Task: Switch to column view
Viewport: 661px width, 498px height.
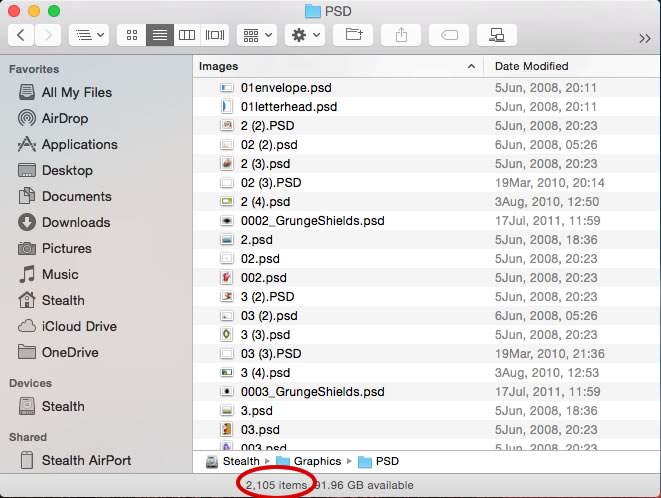Action: click(187, 35)
